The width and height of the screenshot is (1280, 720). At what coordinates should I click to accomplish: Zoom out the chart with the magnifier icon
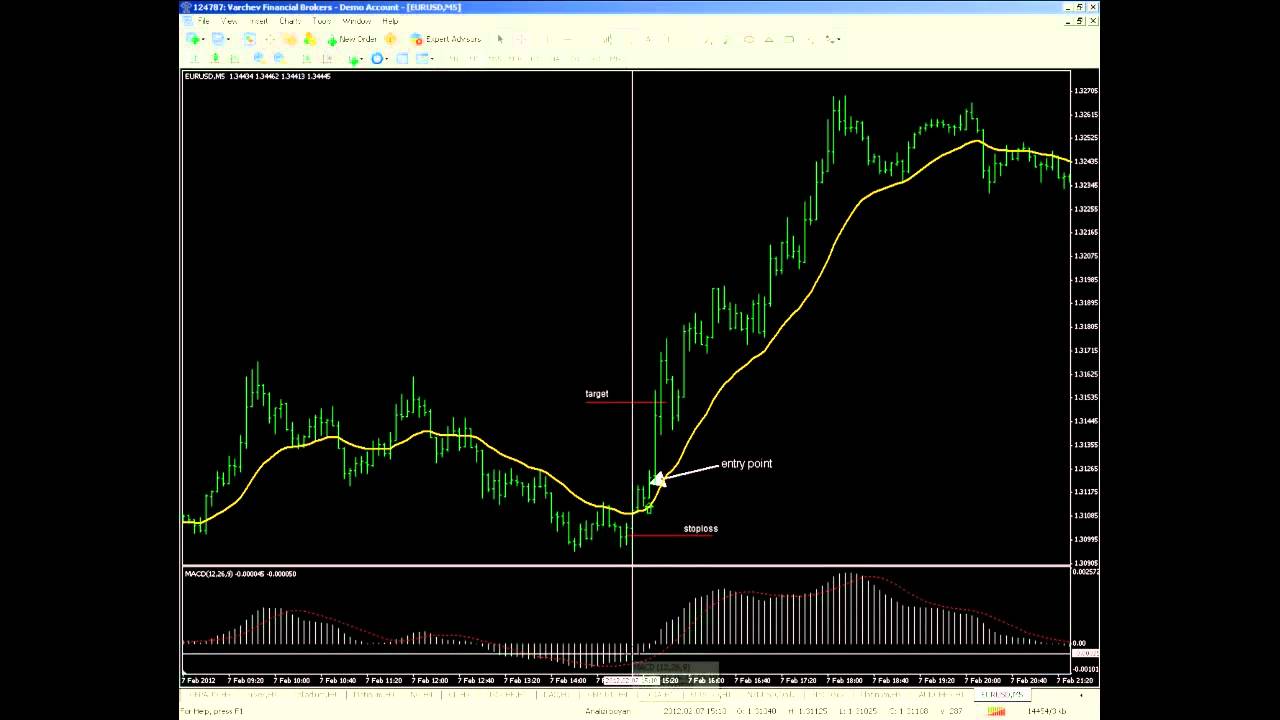[x=279, y=59]
